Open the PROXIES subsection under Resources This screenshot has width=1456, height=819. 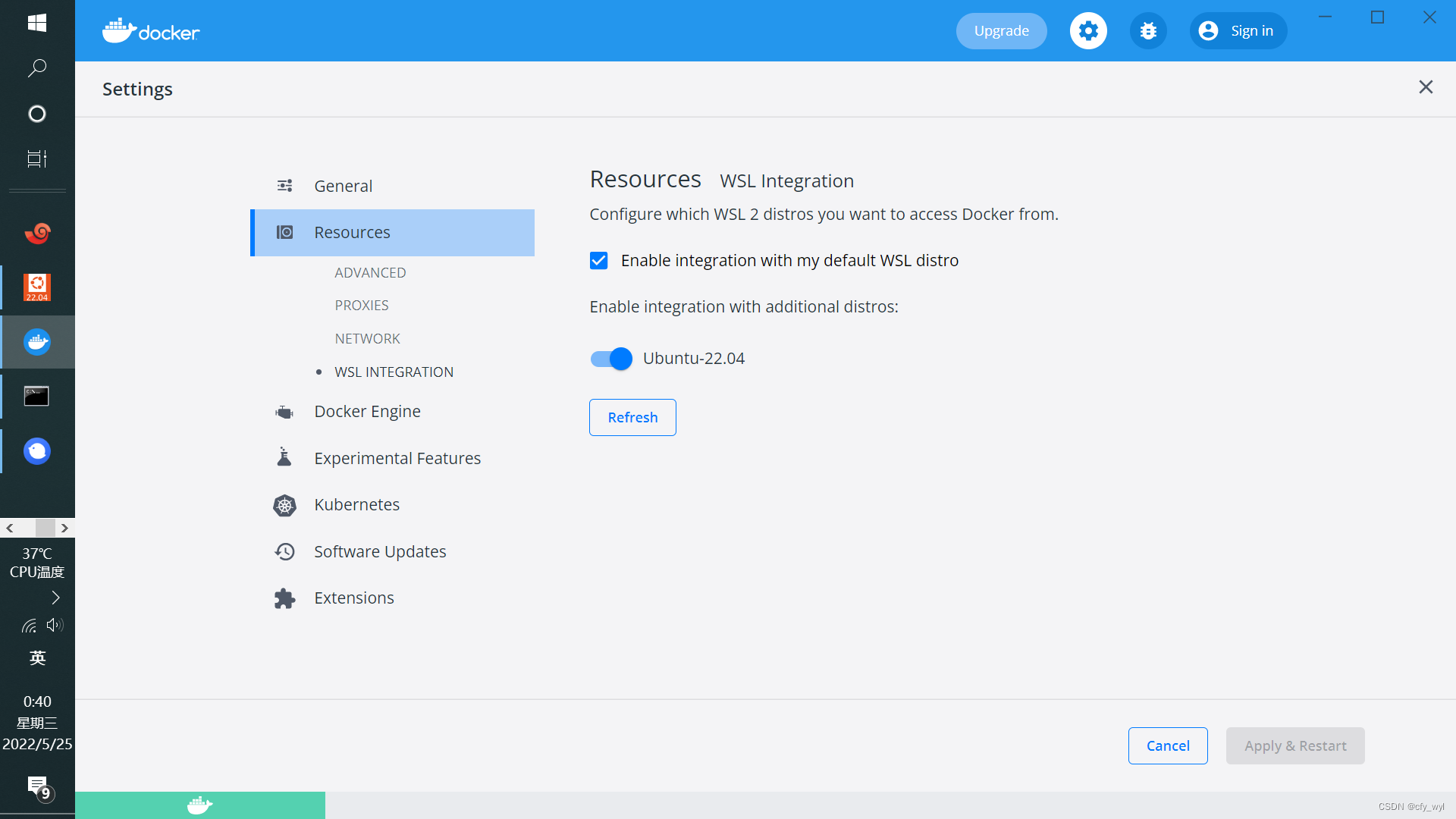[x=362, y=305]
